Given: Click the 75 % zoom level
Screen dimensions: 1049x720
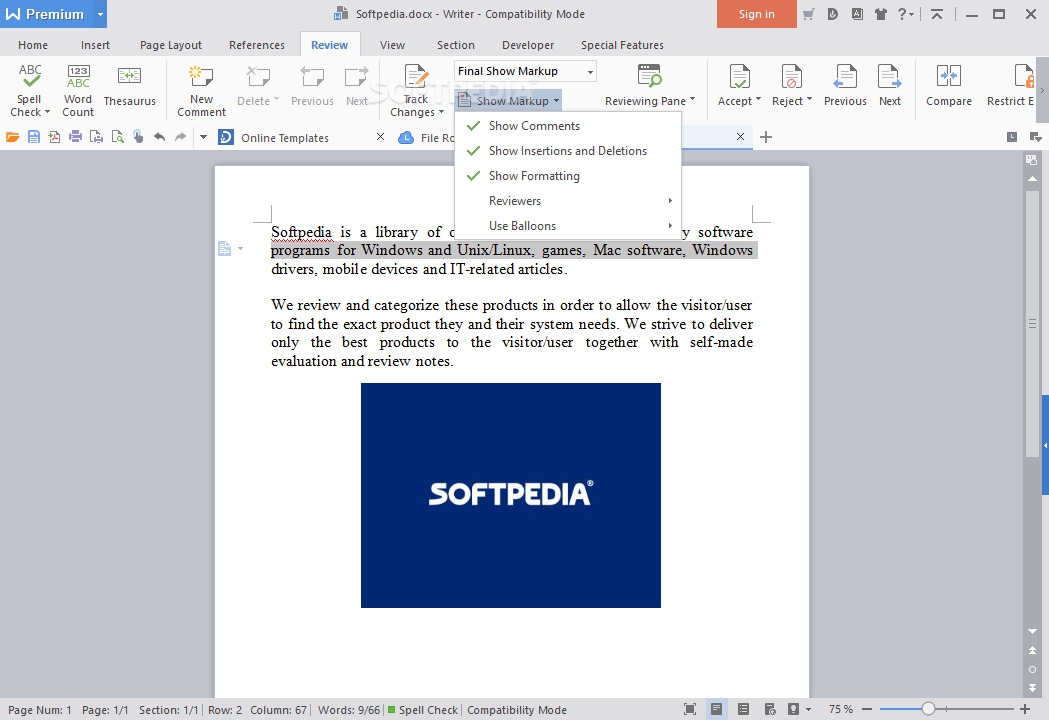Looking at the screenshot, I should [x=841, y=709].
